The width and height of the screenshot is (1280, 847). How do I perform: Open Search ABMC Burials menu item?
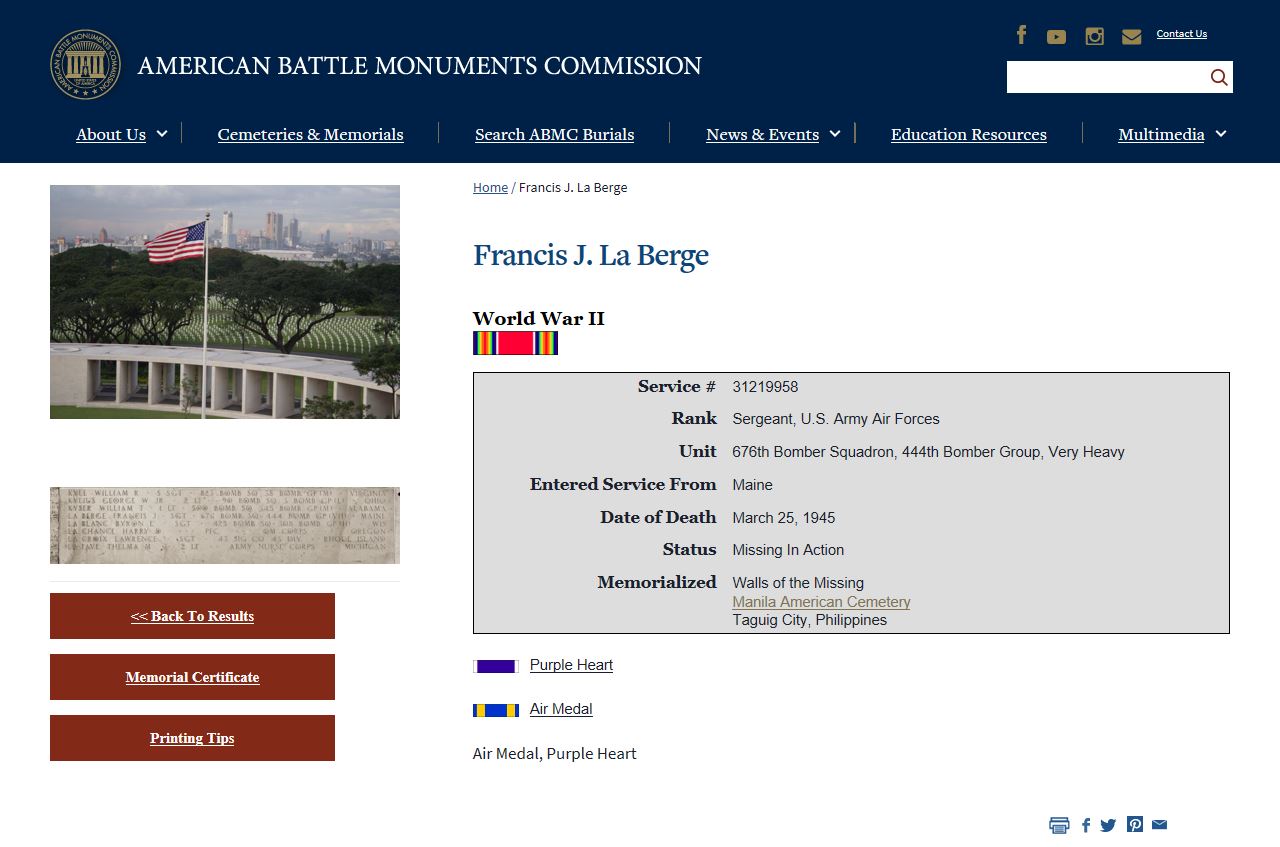[x=554, y=134]
